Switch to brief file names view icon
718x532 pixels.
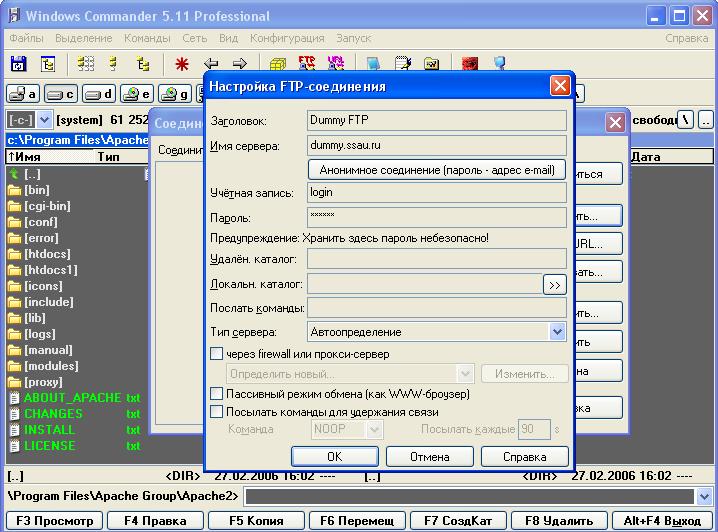pos(85,64)
